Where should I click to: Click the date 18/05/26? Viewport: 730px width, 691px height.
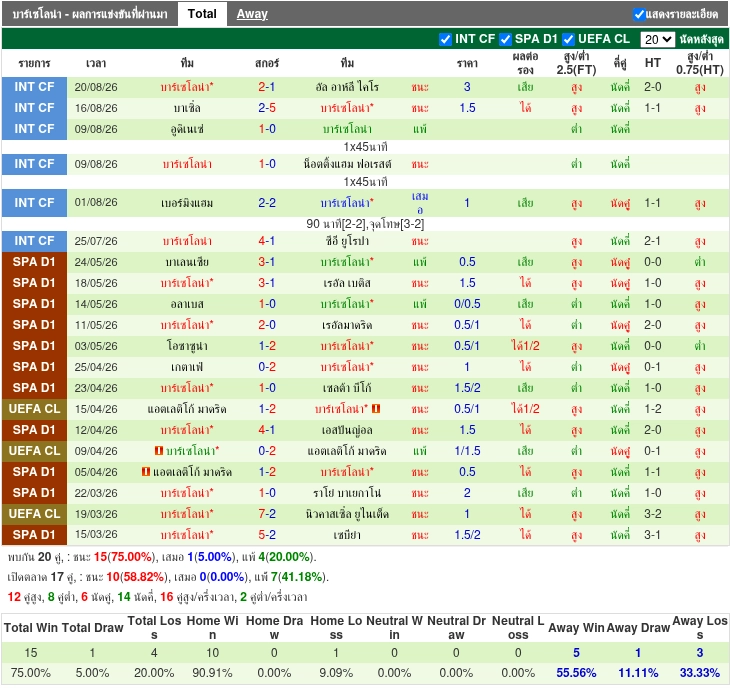pos(96,283)
